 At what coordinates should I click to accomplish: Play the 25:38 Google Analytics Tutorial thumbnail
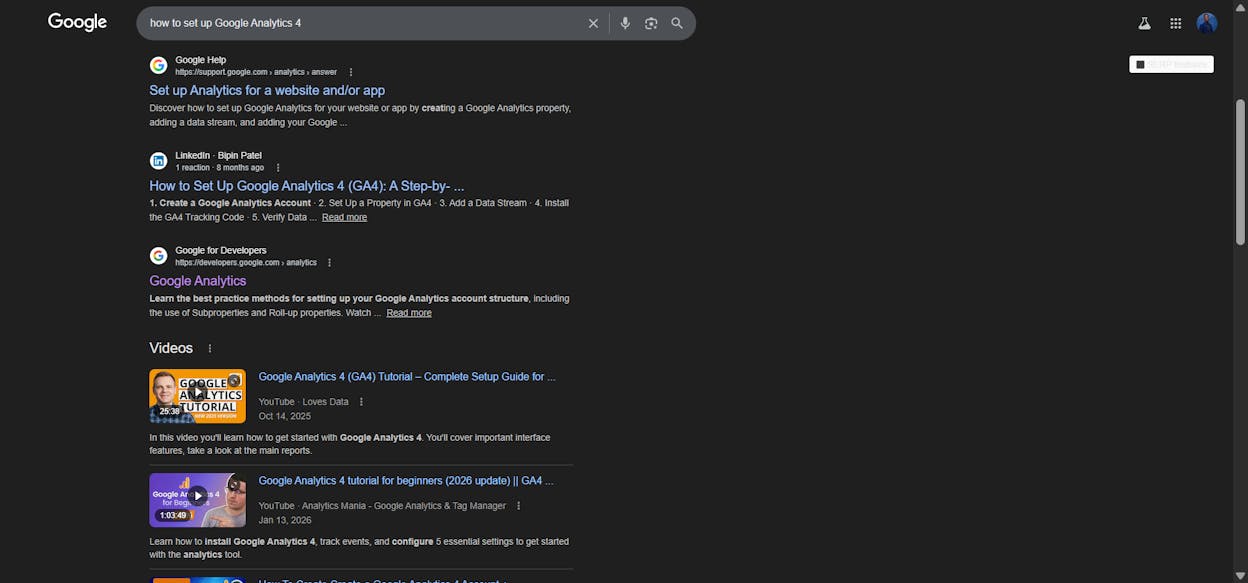(x=197, y=396)
